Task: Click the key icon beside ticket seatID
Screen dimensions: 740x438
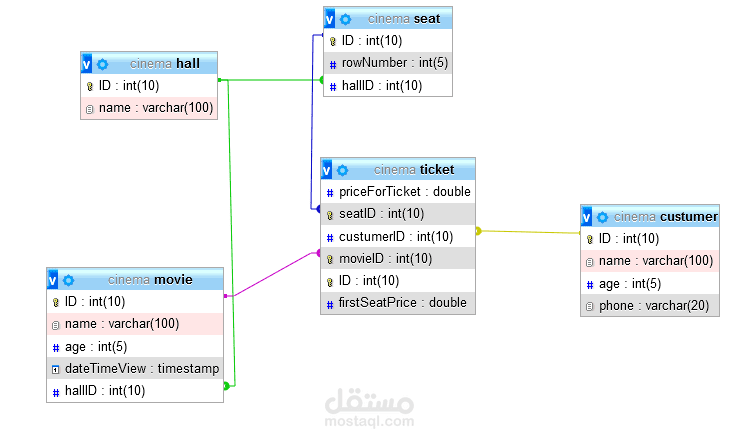Action: pyautogui.click(x=330, y=215)
